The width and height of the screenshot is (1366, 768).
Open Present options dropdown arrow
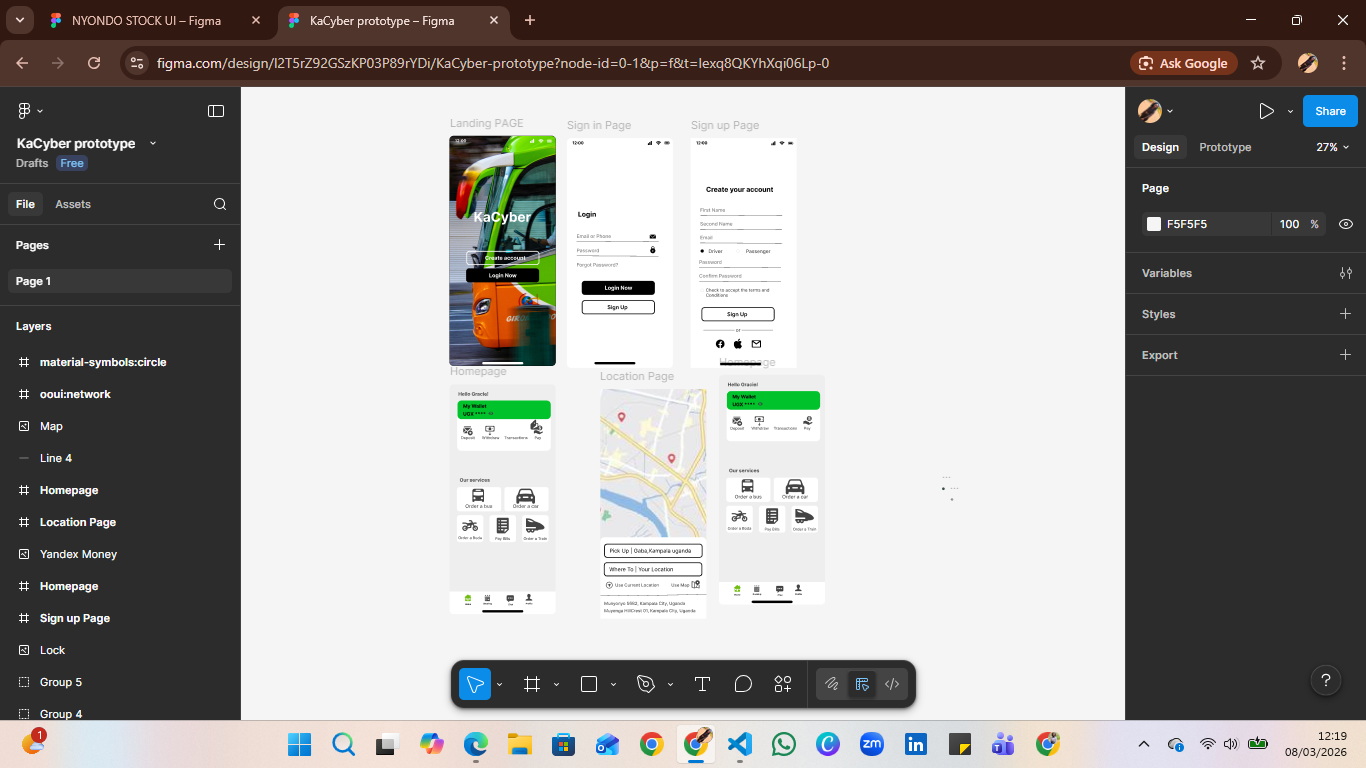point(1290,111)
